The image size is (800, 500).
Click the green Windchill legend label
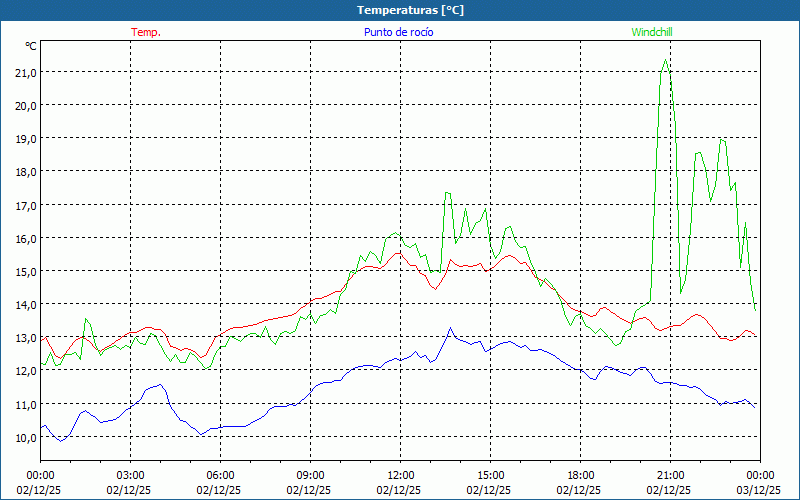652,32
